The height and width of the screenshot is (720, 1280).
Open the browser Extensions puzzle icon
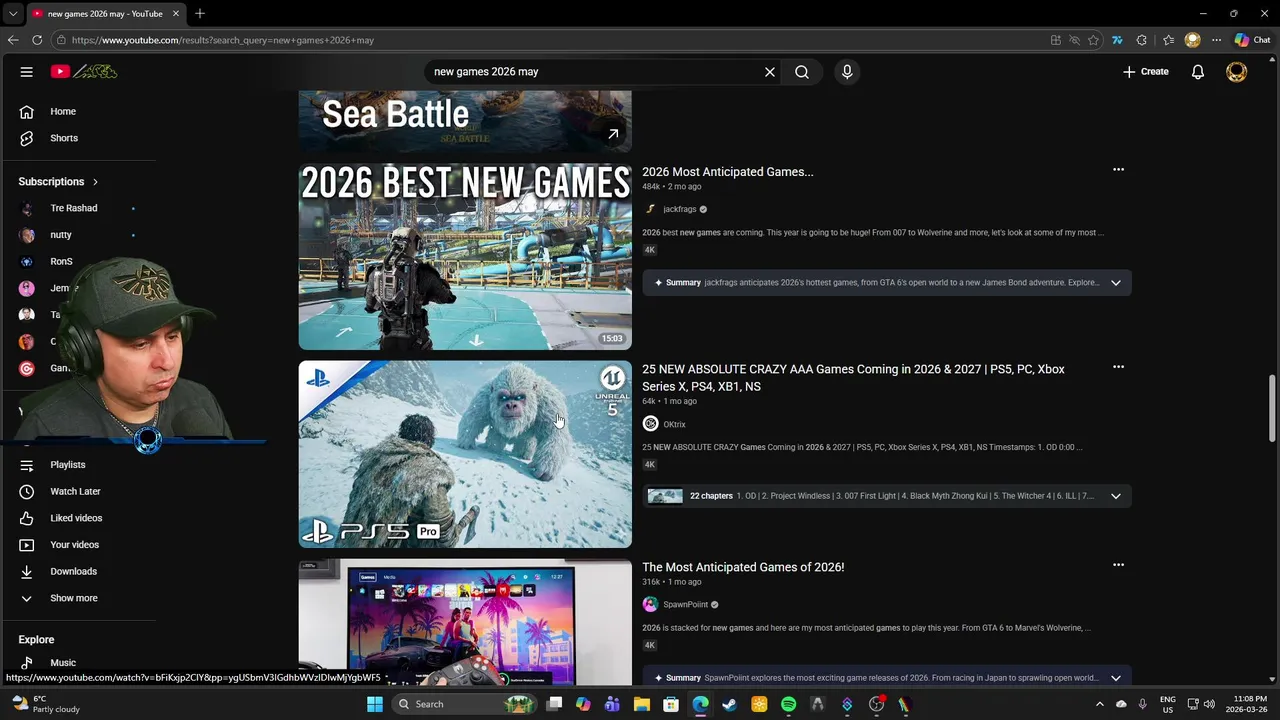[x=1142, y=40]
